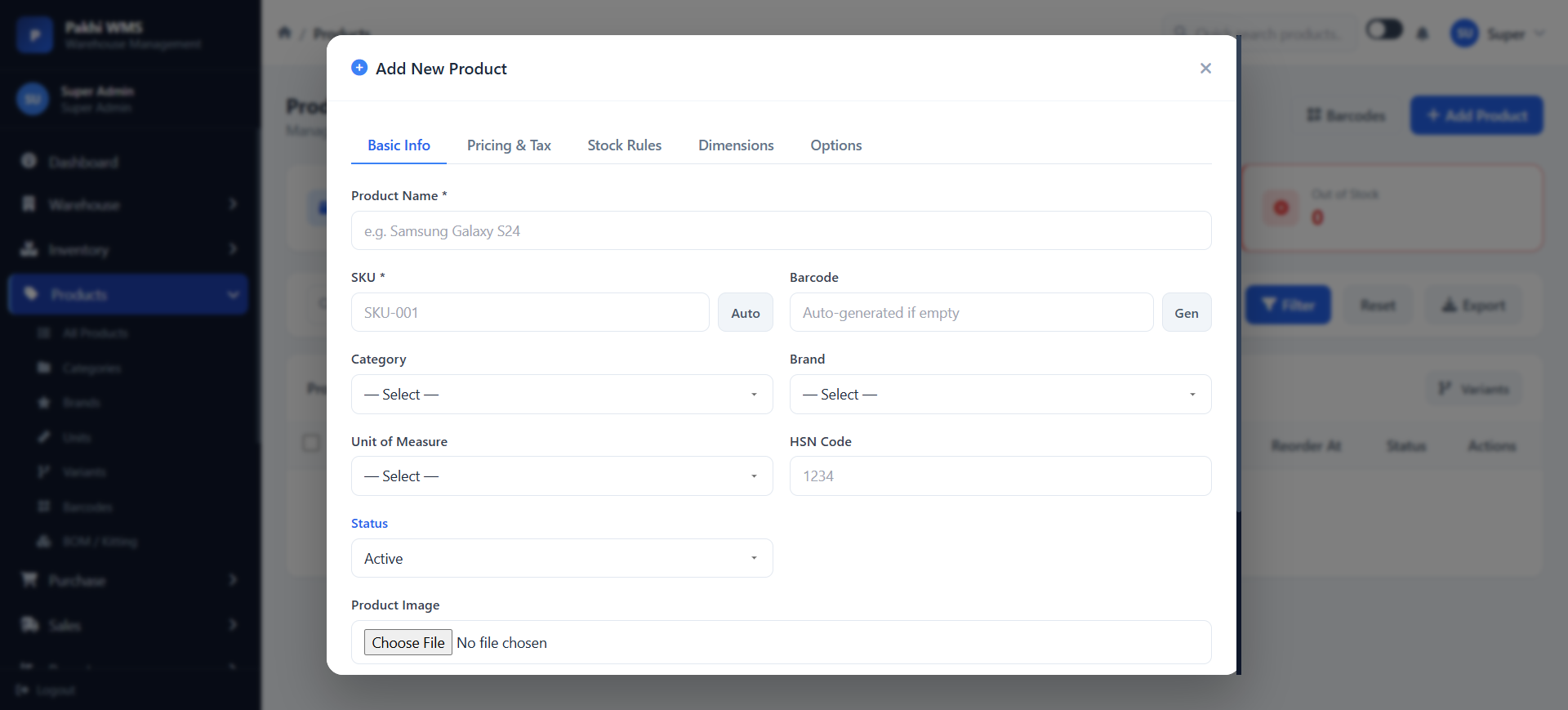Apply the blue Filter button

pos(1288,305)
